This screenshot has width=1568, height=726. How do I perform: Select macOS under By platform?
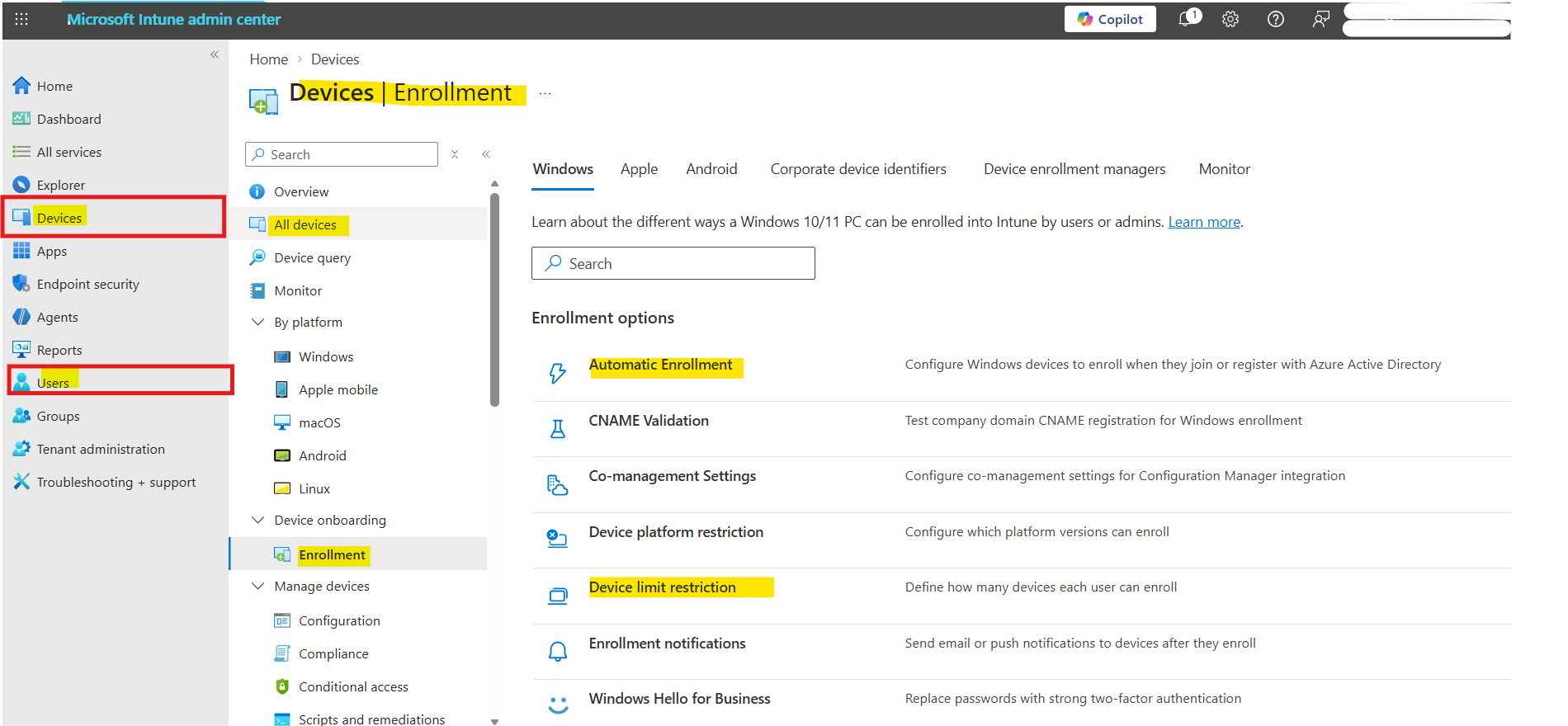(319, 422)
